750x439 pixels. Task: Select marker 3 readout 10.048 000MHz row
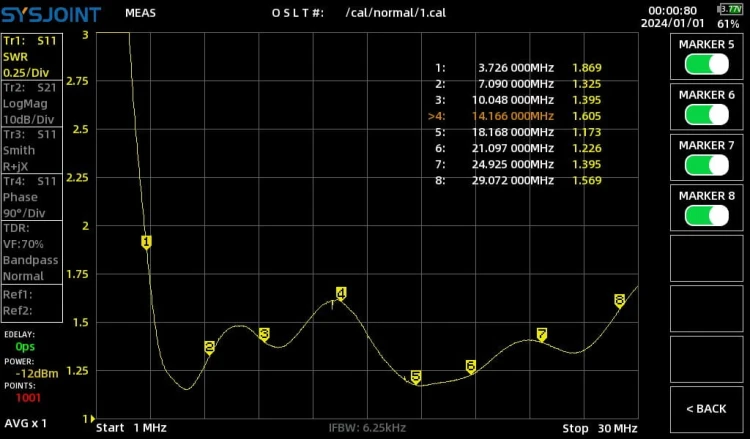518,100
